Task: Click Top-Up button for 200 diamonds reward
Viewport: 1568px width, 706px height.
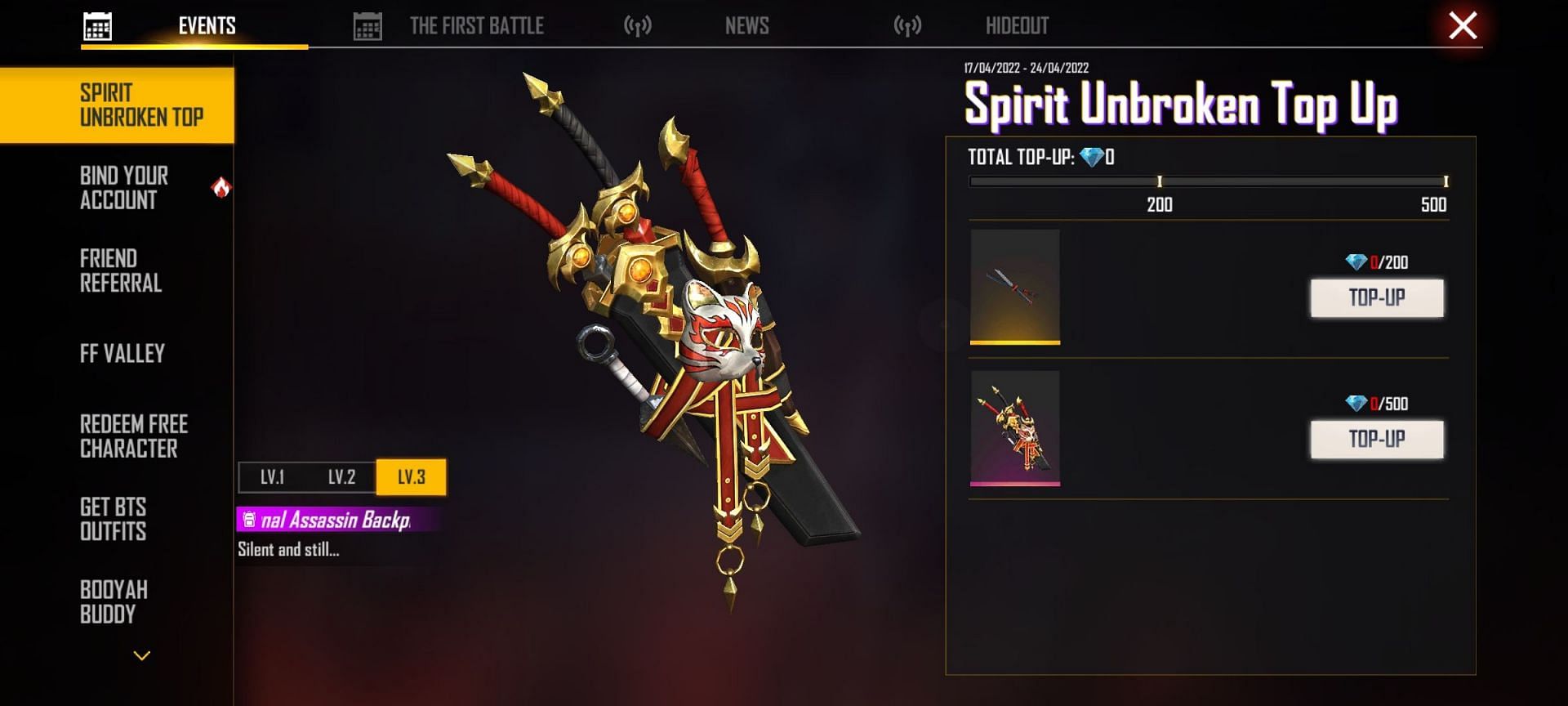Action: 1377,297
